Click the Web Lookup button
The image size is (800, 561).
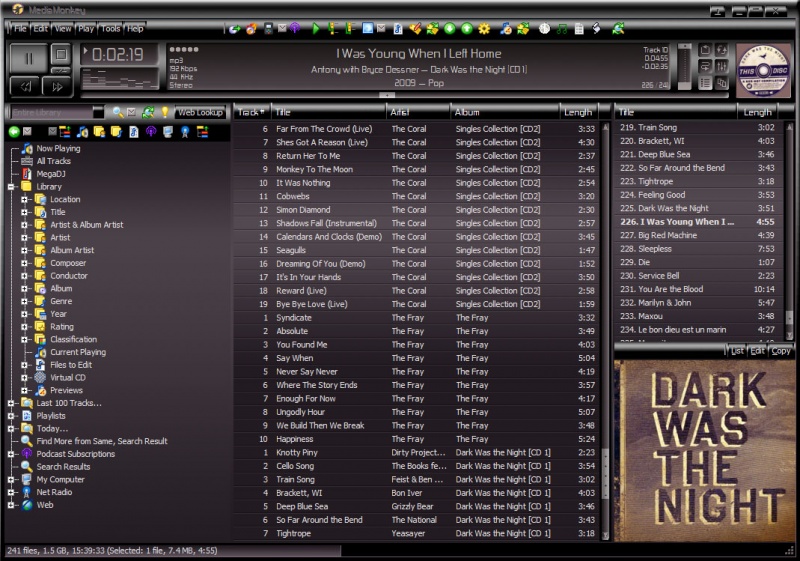pyautogui.click(x=200, y=112)
